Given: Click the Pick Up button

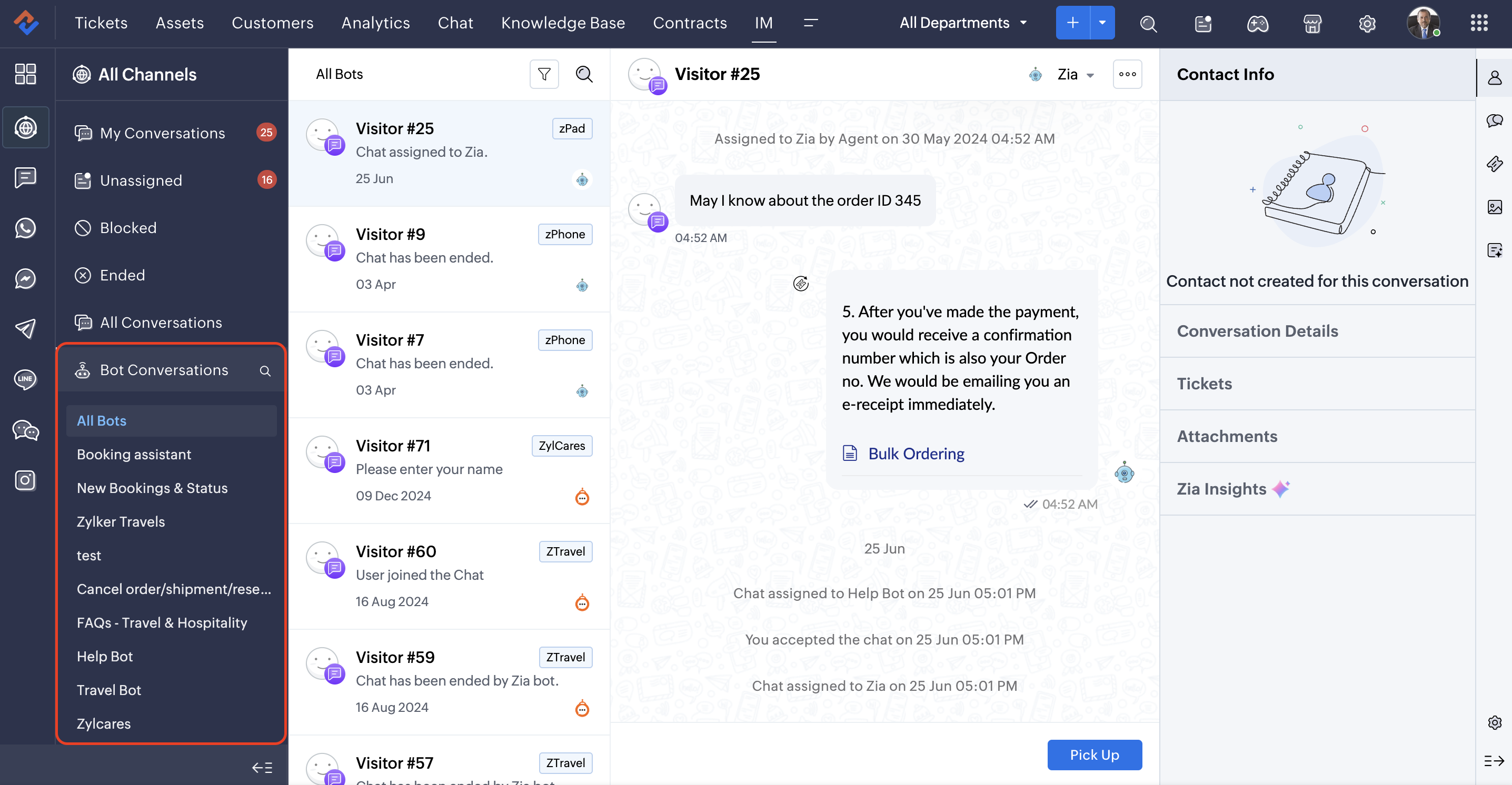Looking at the screenshot, I should coord(1094,754).
